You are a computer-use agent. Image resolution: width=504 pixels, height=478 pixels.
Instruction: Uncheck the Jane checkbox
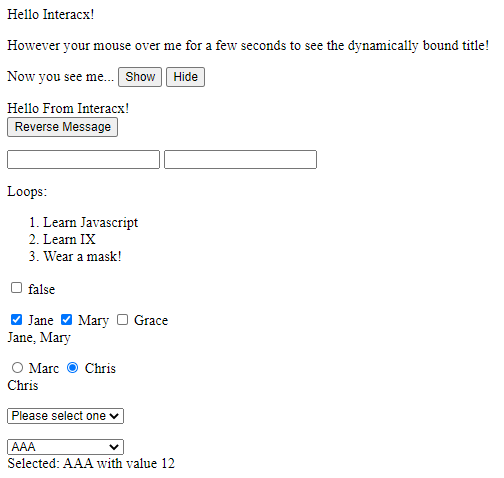16,319
